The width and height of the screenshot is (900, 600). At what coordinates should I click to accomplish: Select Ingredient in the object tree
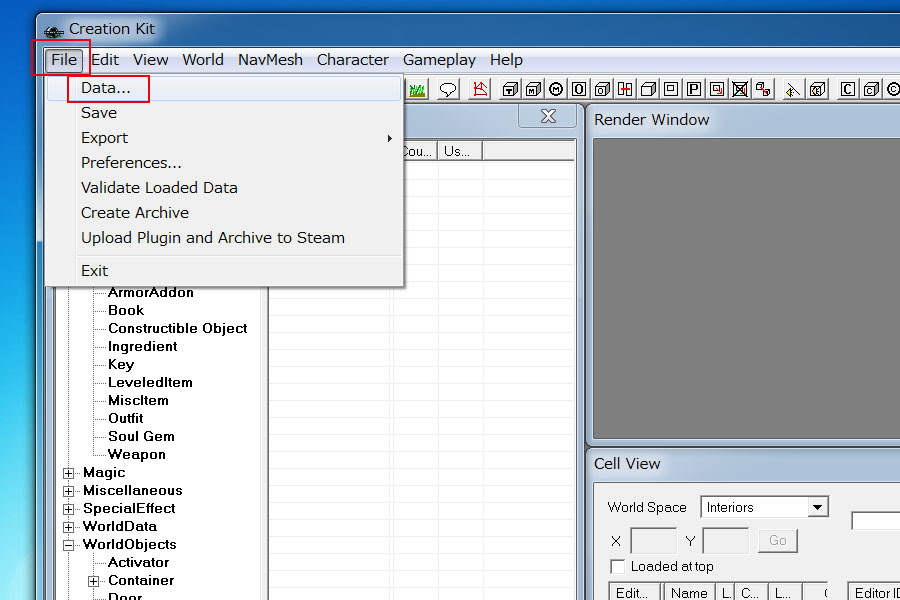[142, 346]
